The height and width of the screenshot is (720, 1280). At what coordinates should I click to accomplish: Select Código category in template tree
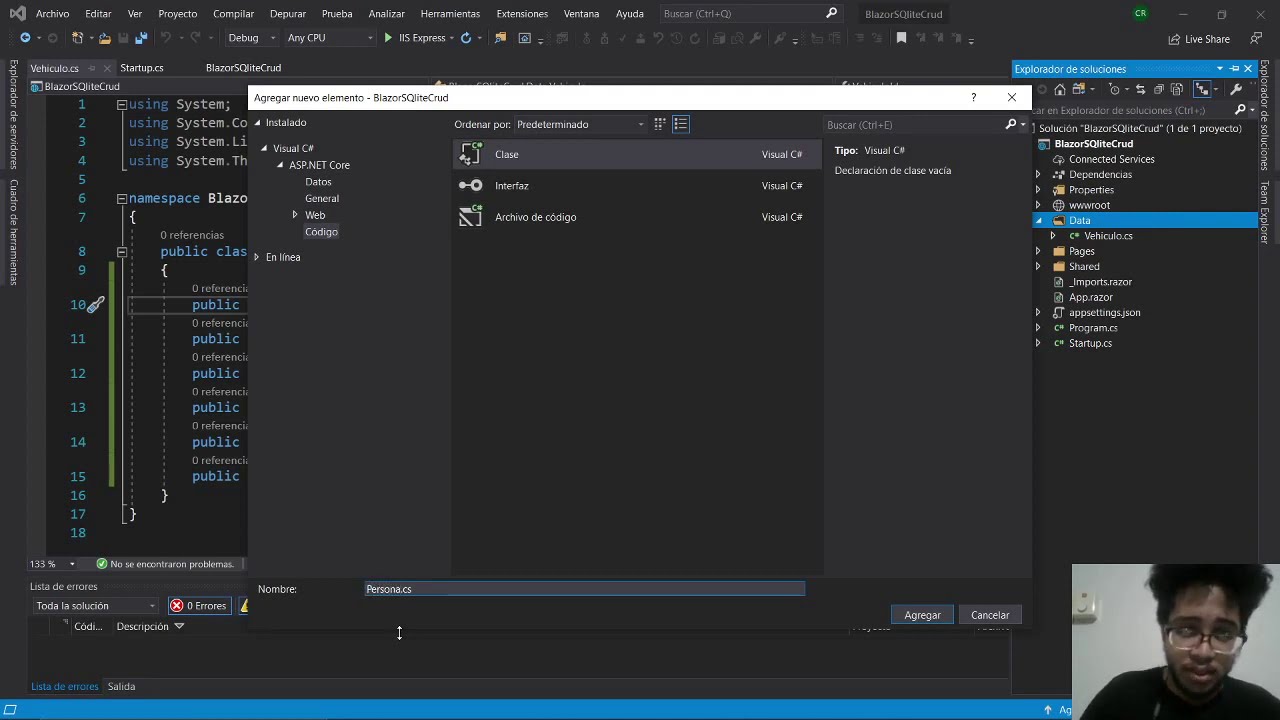(x=321, y=232)
